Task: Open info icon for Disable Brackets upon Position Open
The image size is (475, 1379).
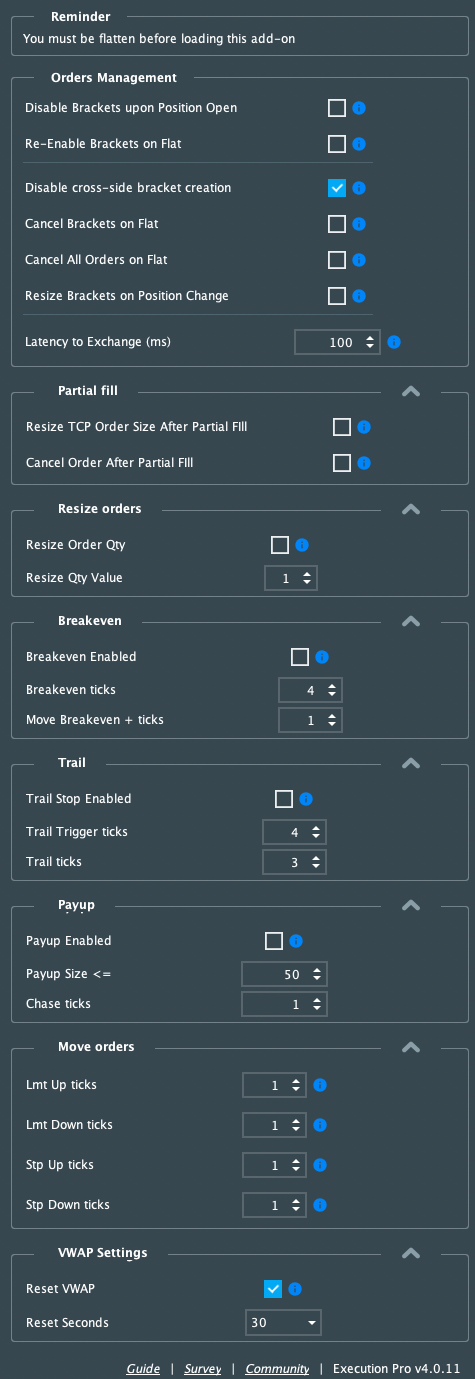Action: 360,108
